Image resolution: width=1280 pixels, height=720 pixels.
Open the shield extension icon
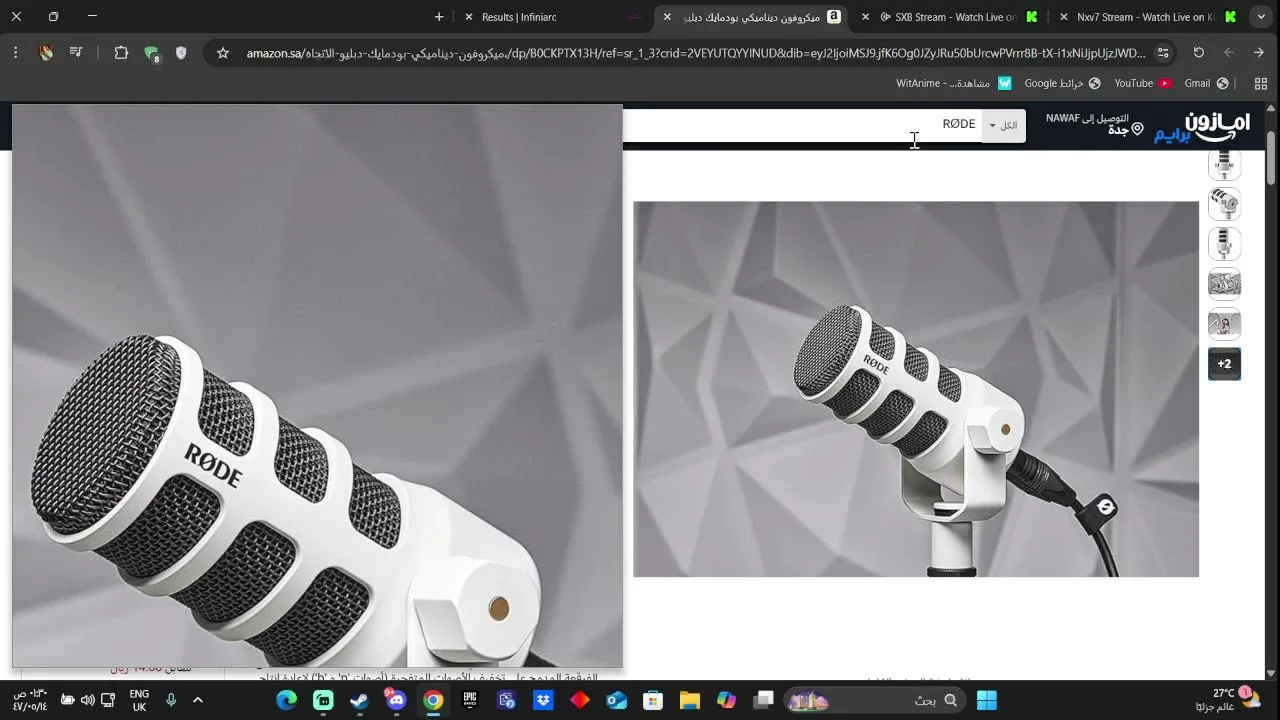(x=181, y=53)
